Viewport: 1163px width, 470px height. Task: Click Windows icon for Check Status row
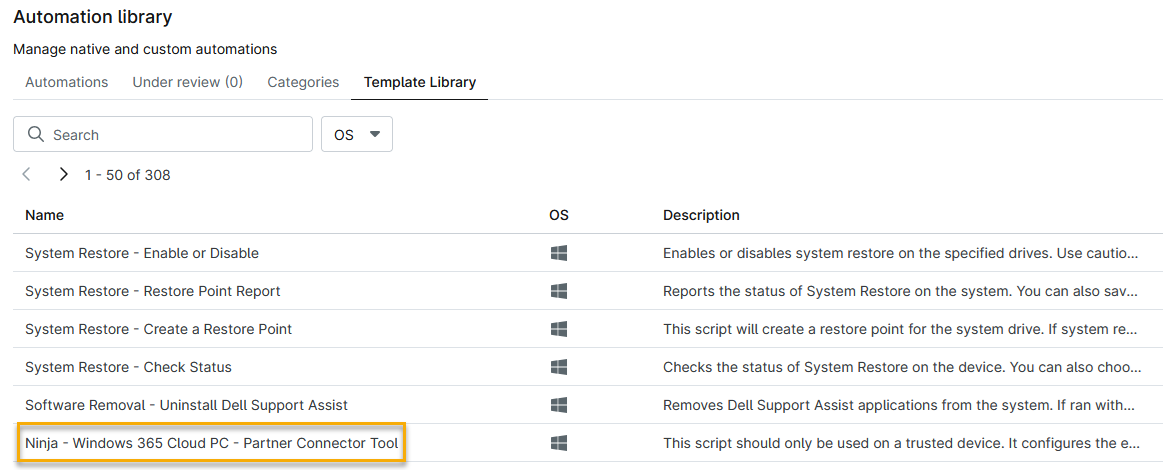559,368
